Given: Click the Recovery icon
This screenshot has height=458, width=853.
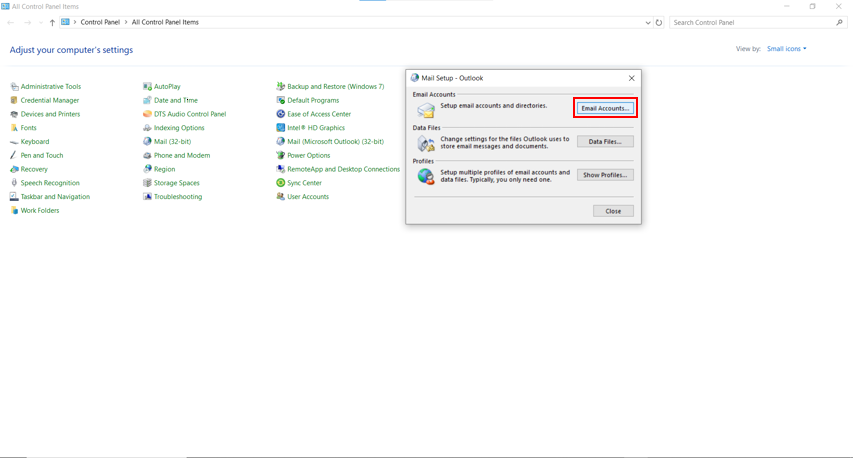Looking at the screenshot, I should pyautogui.click(x=14, y=169).
